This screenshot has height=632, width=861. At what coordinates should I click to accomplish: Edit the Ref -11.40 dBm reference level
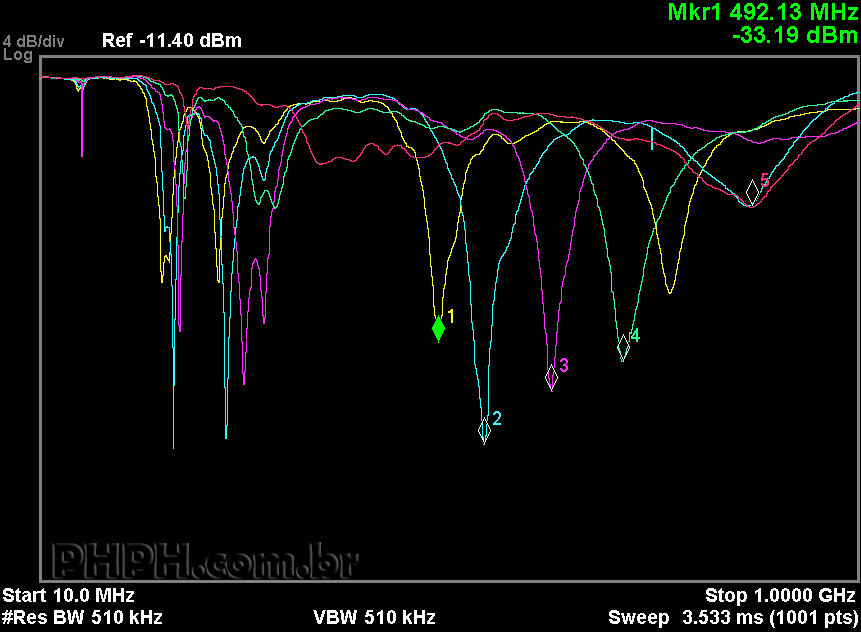tap(171, 41)
